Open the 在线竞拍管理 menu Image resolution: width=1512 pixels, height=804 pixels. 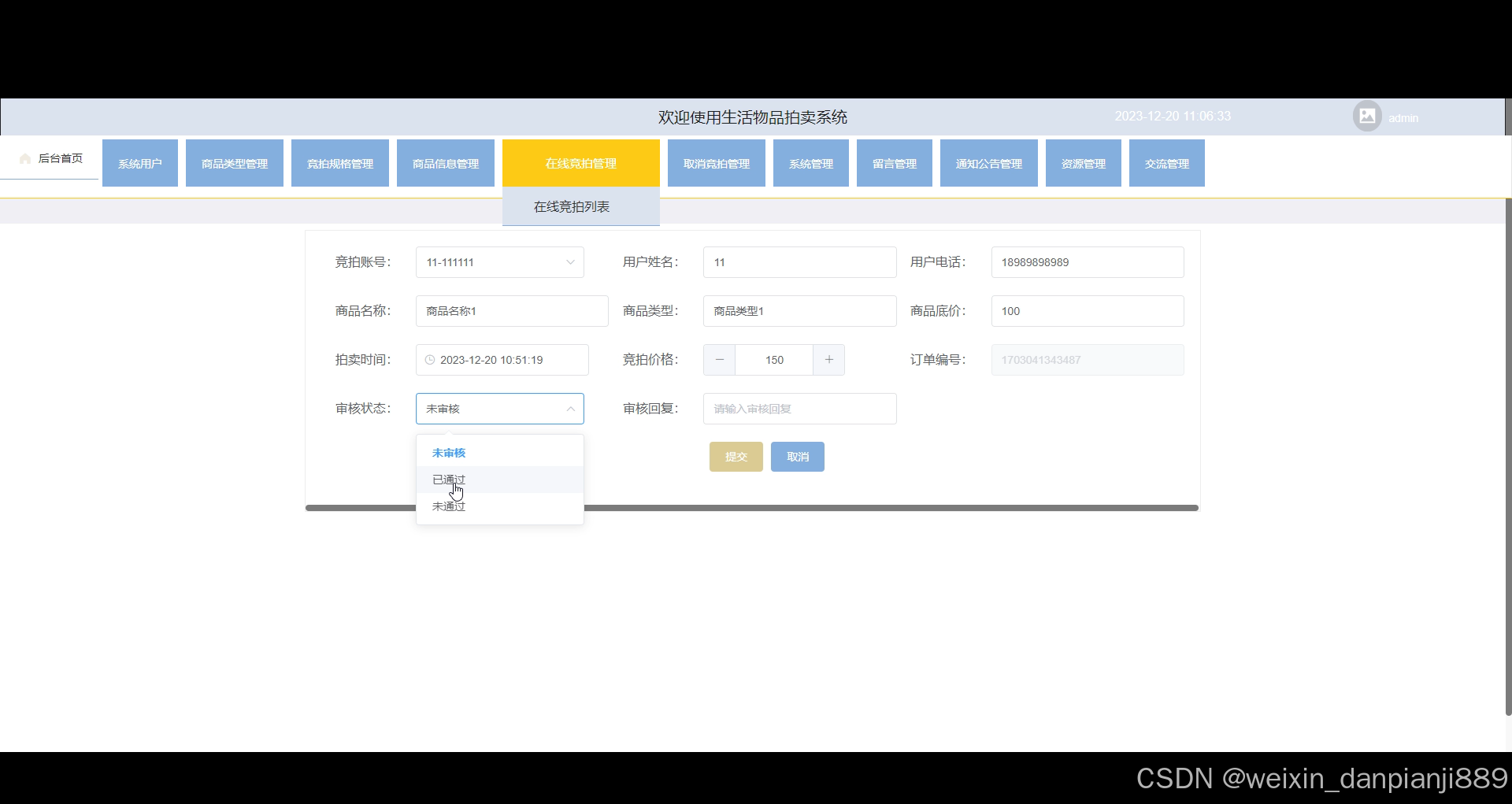point(581,163)
